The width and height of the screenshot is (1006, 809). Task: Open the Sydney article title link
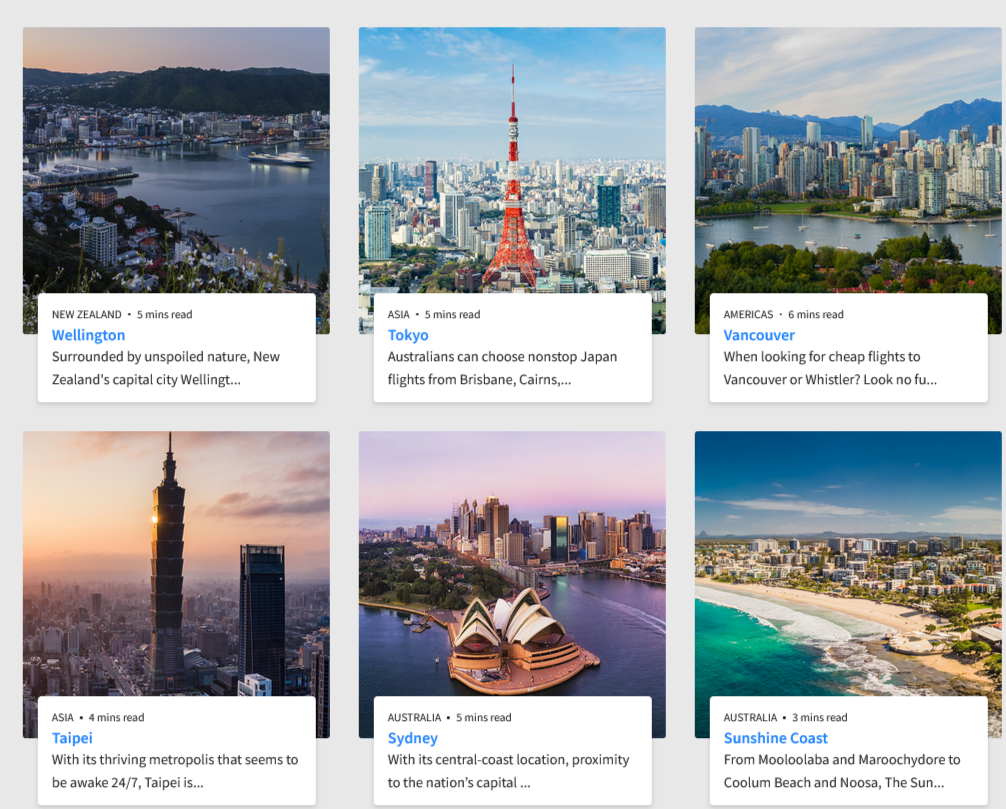(x=413, y=738)
